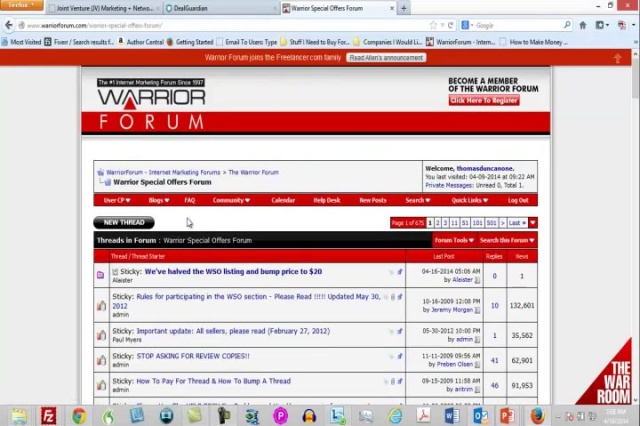Open File Explorer folder in taskbar

click(19, 416)
